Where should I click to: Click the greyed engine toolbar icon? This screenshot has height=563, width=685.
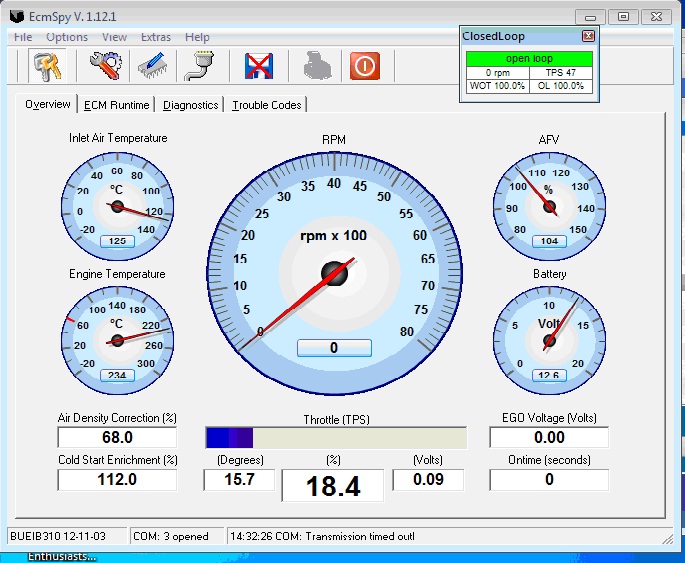[317, 66]
